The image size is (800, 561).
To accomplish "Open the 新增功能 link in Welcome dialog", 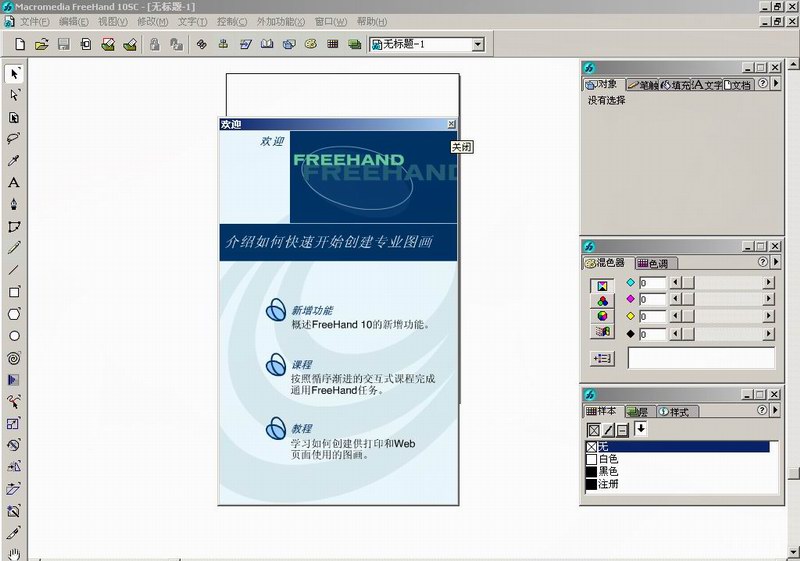I will 312,310.
